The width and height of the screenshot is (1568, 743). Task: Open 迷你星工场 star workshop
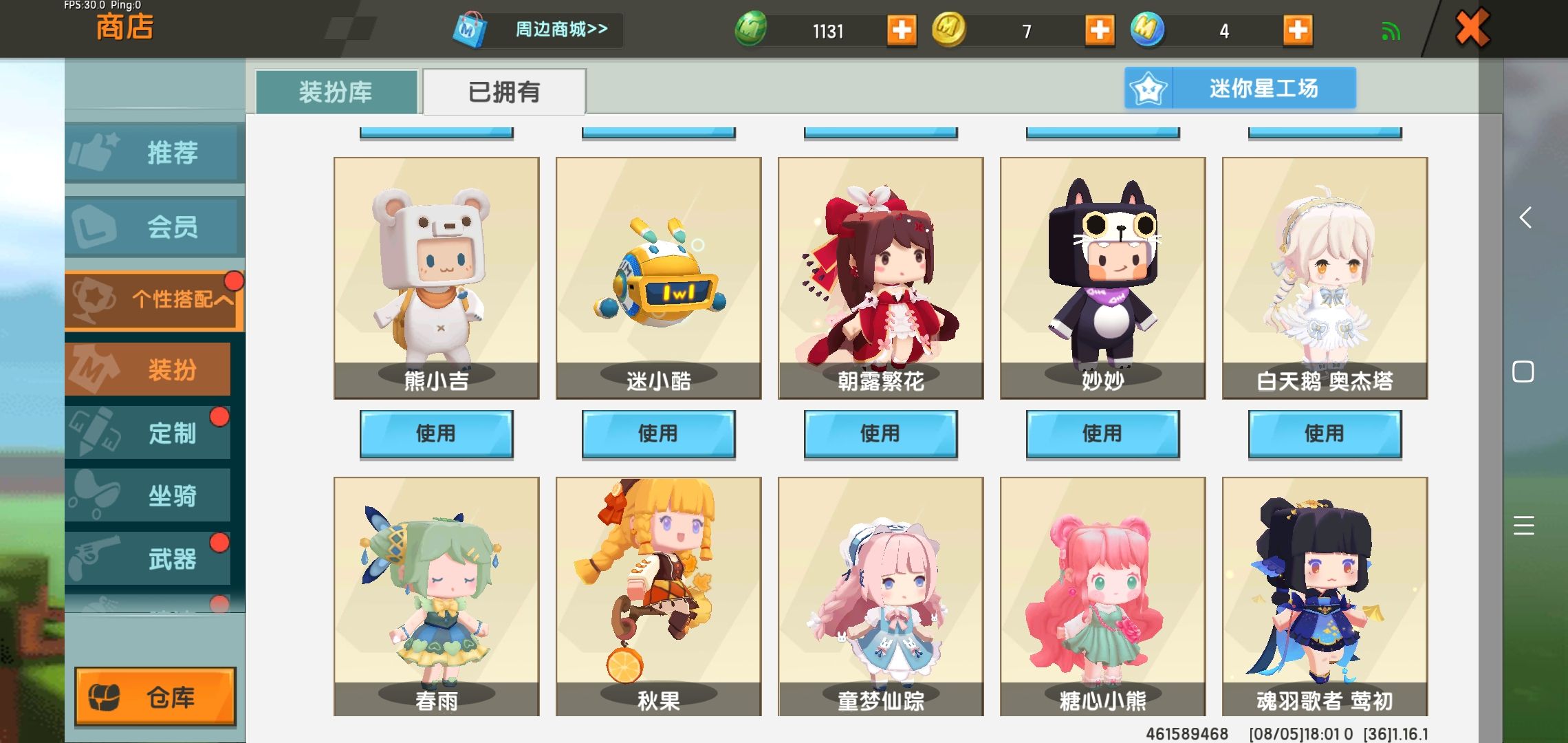[1240, 88]
